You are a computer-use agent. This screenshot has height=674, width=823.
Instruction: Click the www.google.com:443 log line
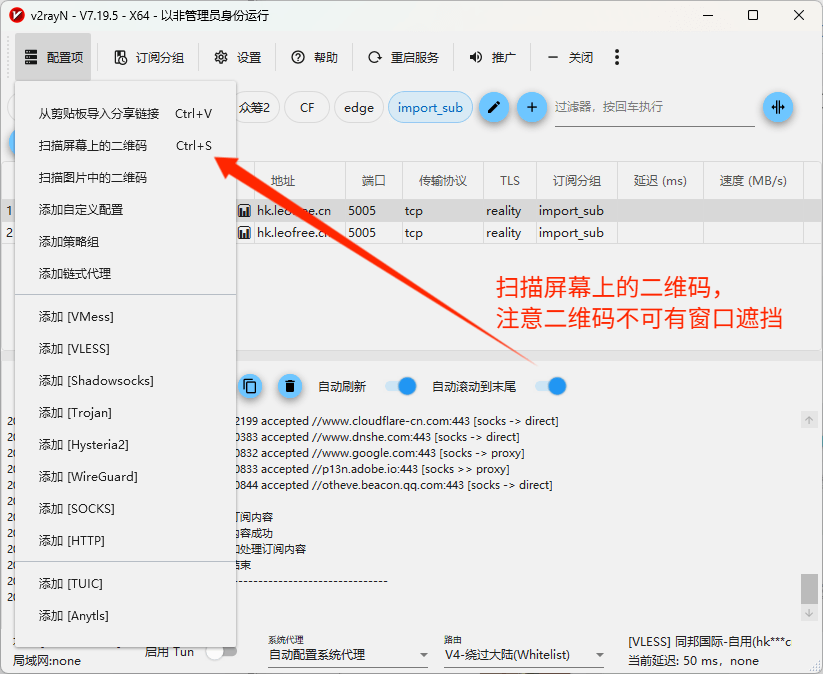(380, 453)
